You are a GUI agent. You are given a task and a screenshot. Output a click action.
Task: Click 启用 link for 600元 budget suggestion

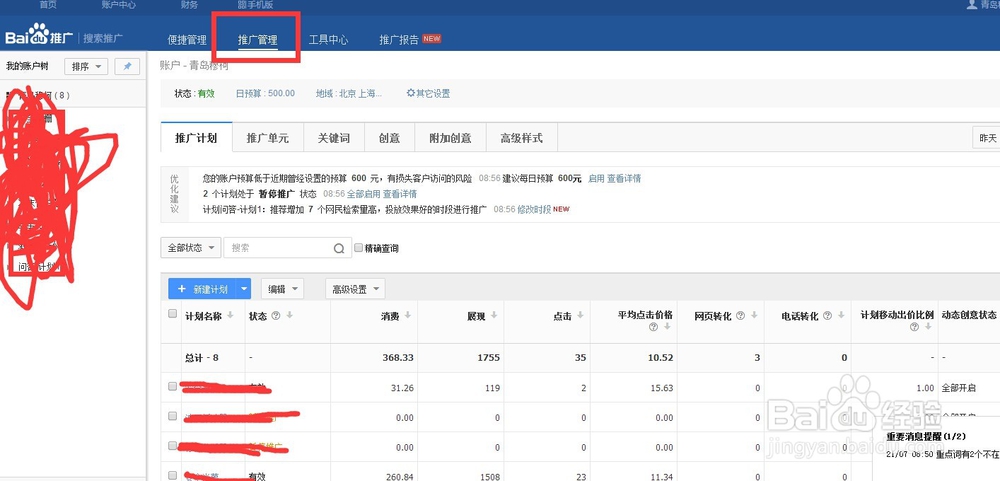(x=596, y=179)
